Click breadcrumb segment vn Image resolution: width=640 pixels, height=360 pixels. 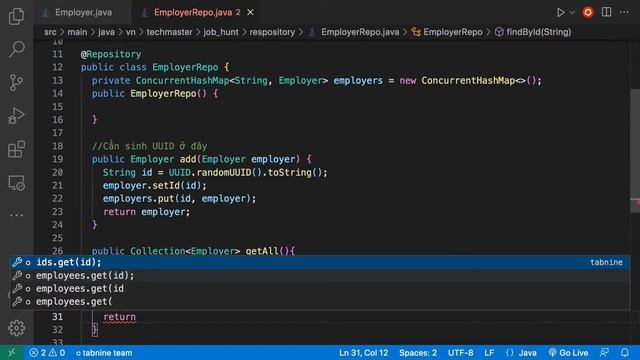point(130,32)
